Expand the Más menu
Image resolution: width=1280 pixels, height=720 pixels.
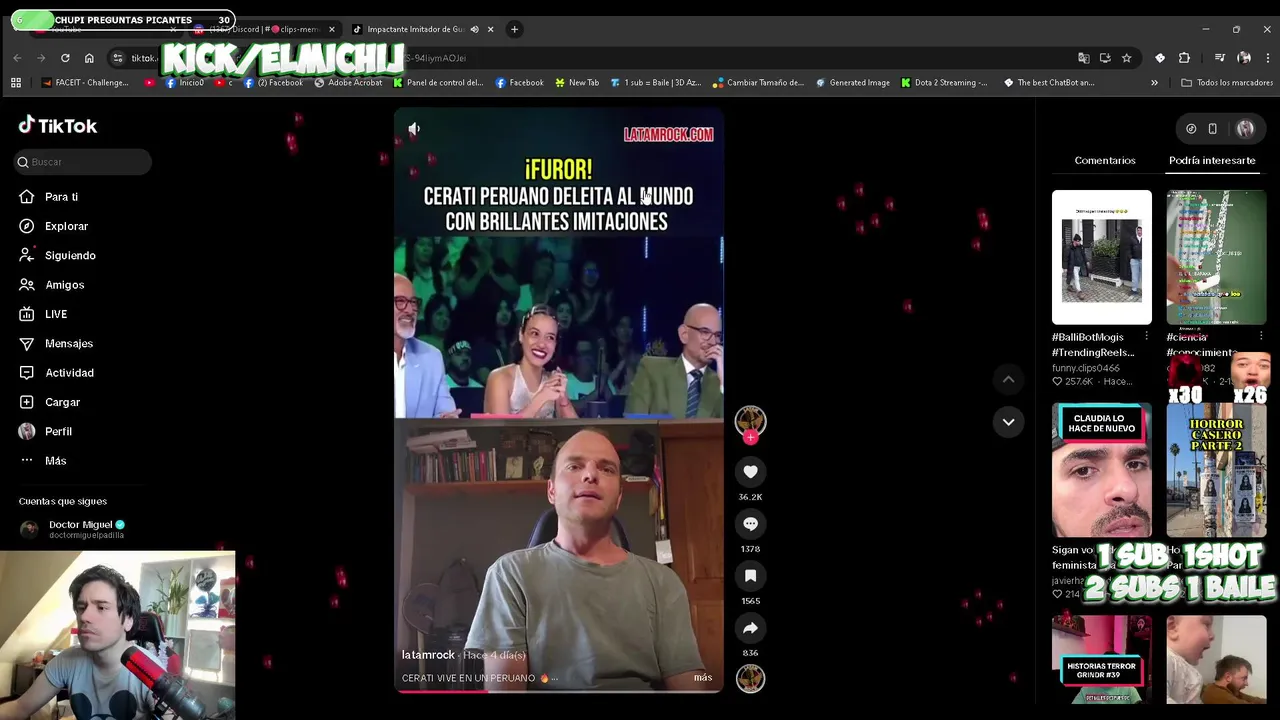click(x=55, y=461)
